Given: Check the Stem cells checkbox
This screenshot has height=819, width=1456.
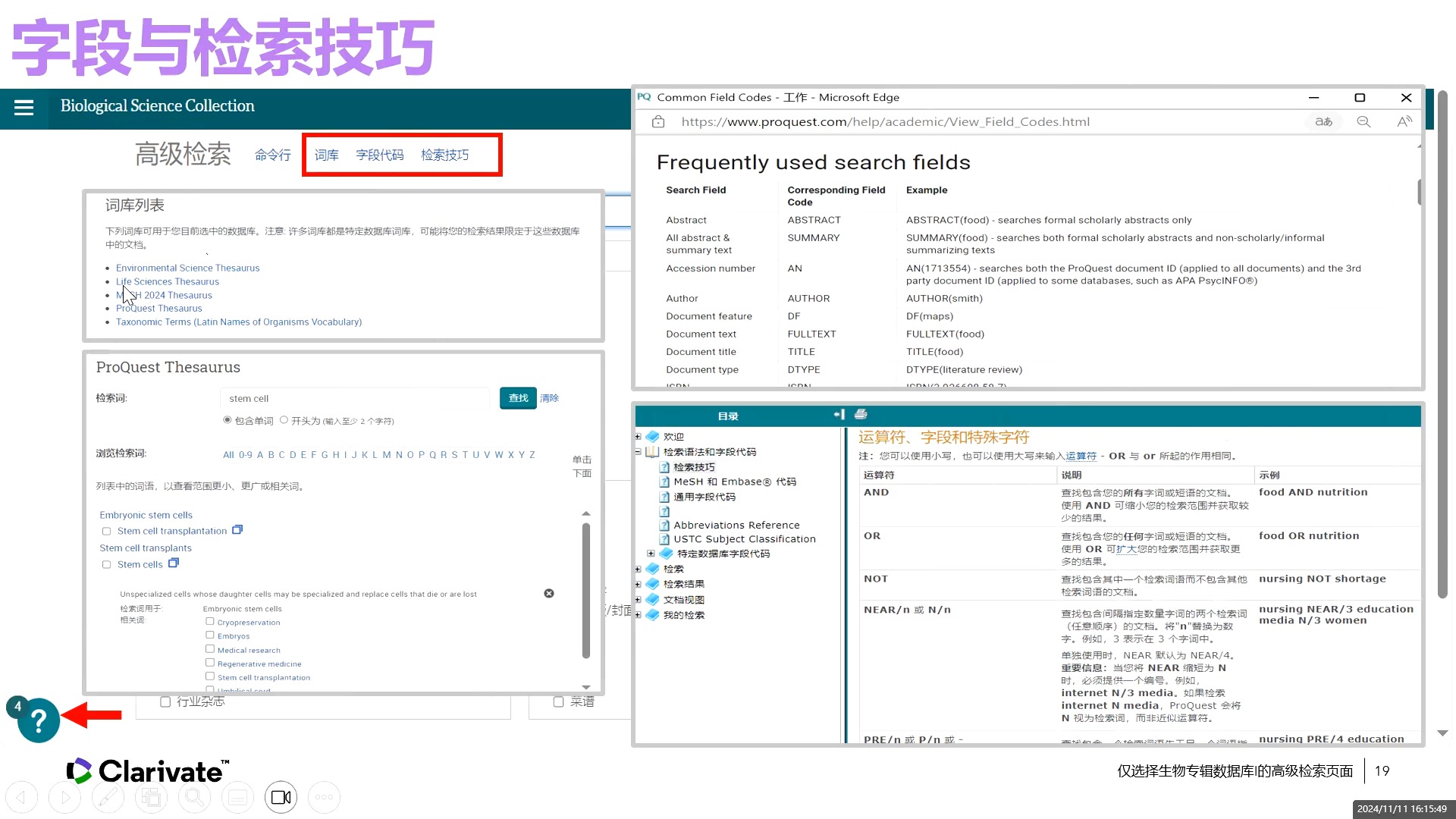Looking at the screenshot, I should pyautogui.click(x=106, y=565).
